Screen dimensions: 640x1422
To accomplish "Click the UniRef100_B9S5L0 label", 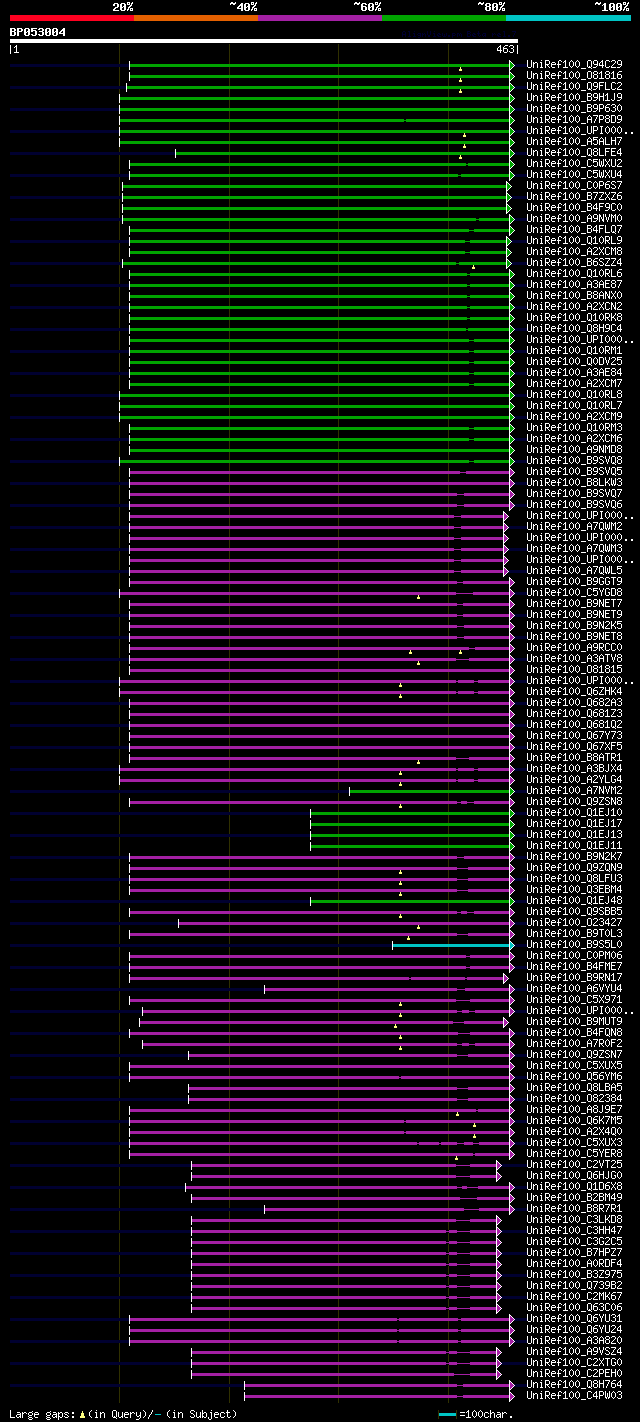I will coord(574,945).
